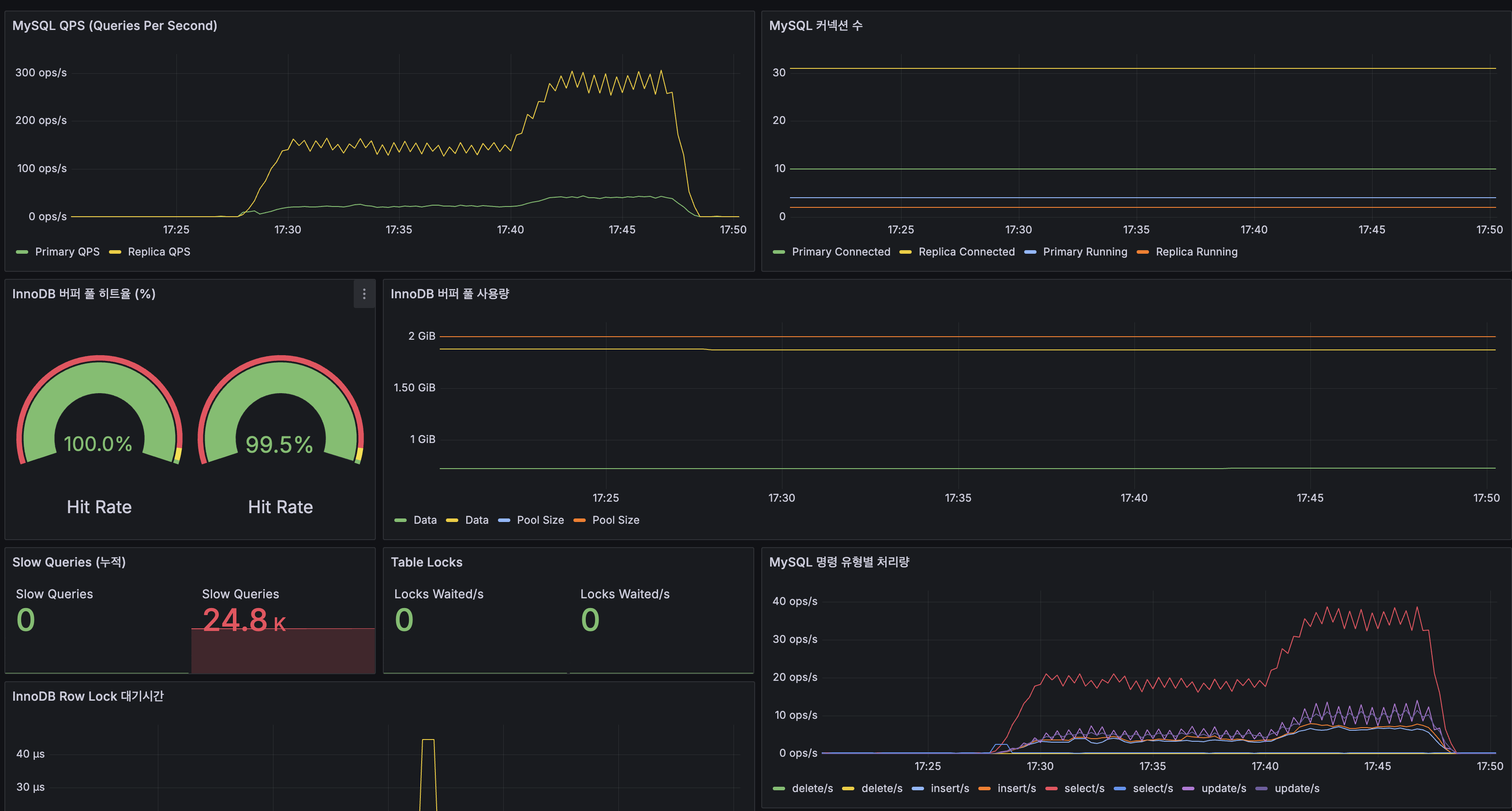Open the MySQL QPS panel title dropdown

(x=115, y=25)
